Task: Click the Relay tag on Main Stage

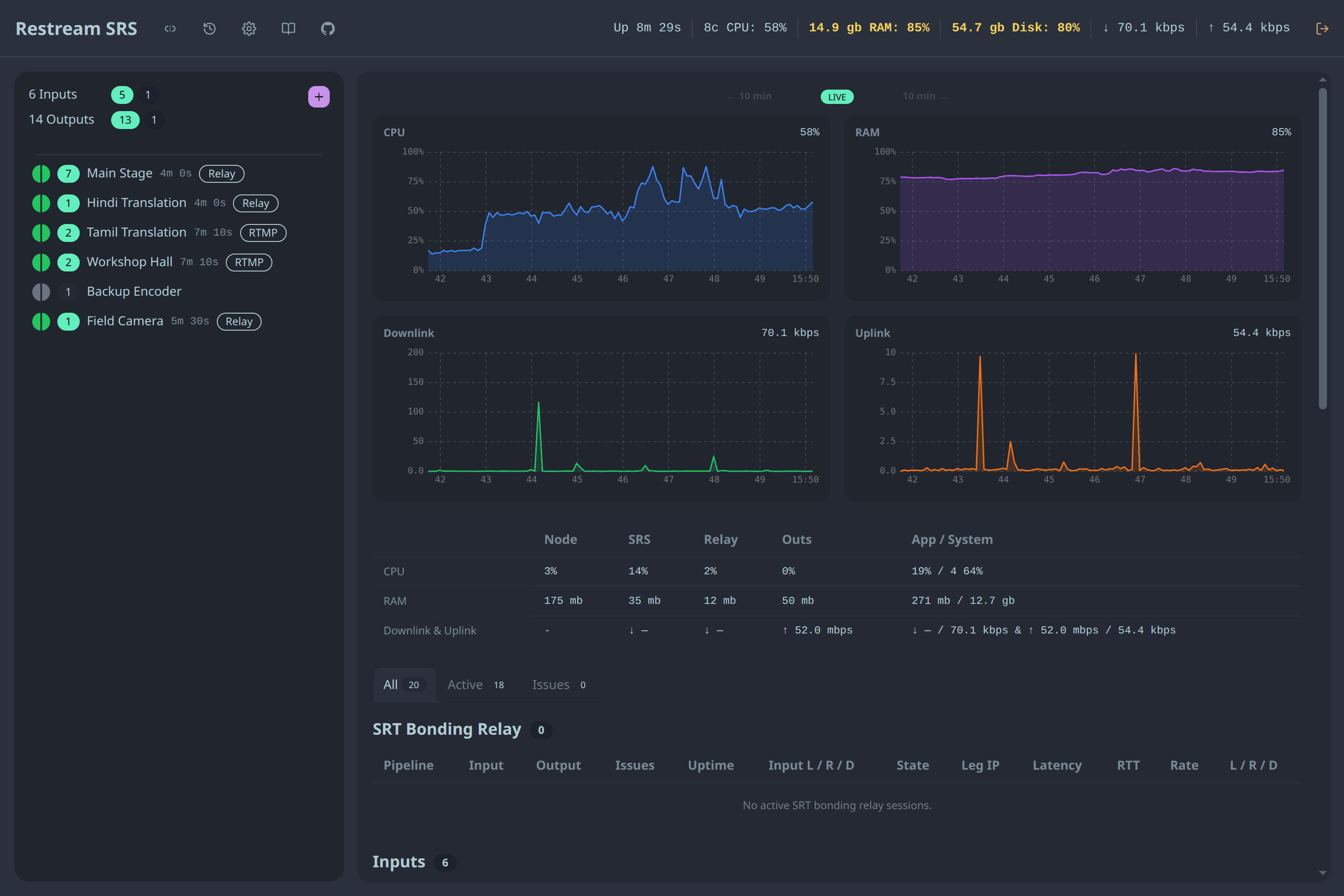Action: 222,174
